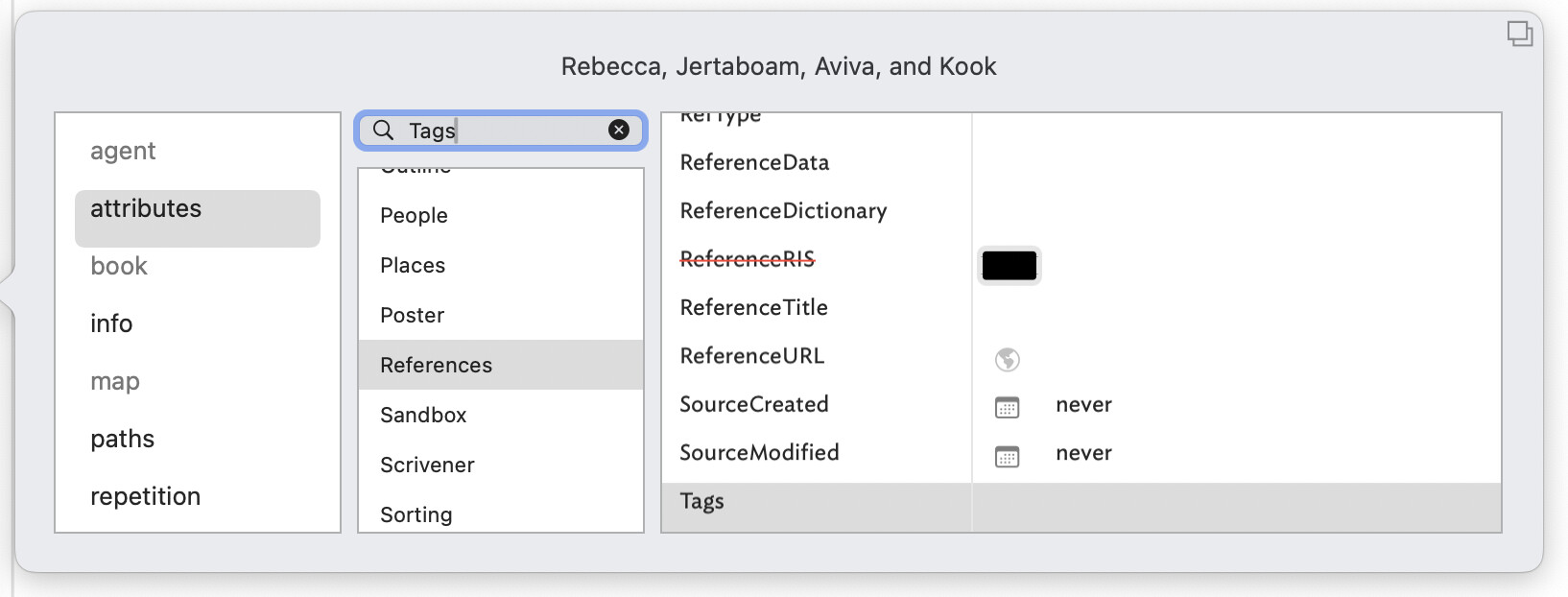Select the ReferenceDictionary attribute row
The image size is (1568, 597).
(x=783, y=211)
